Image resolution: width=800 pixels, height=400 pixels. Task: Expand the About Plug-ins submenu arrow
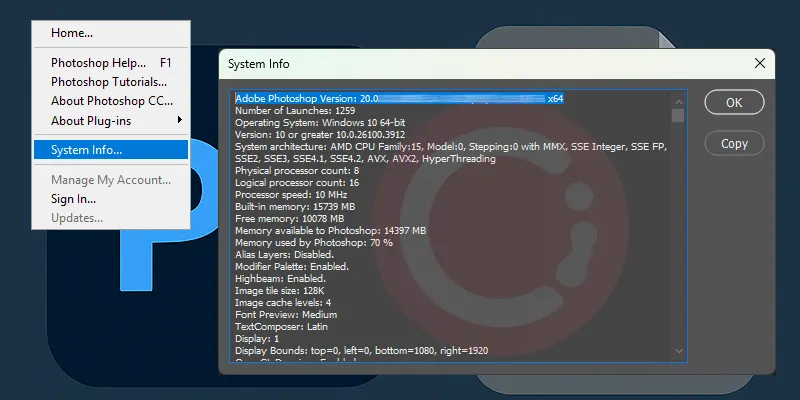(x=180, y=120)
